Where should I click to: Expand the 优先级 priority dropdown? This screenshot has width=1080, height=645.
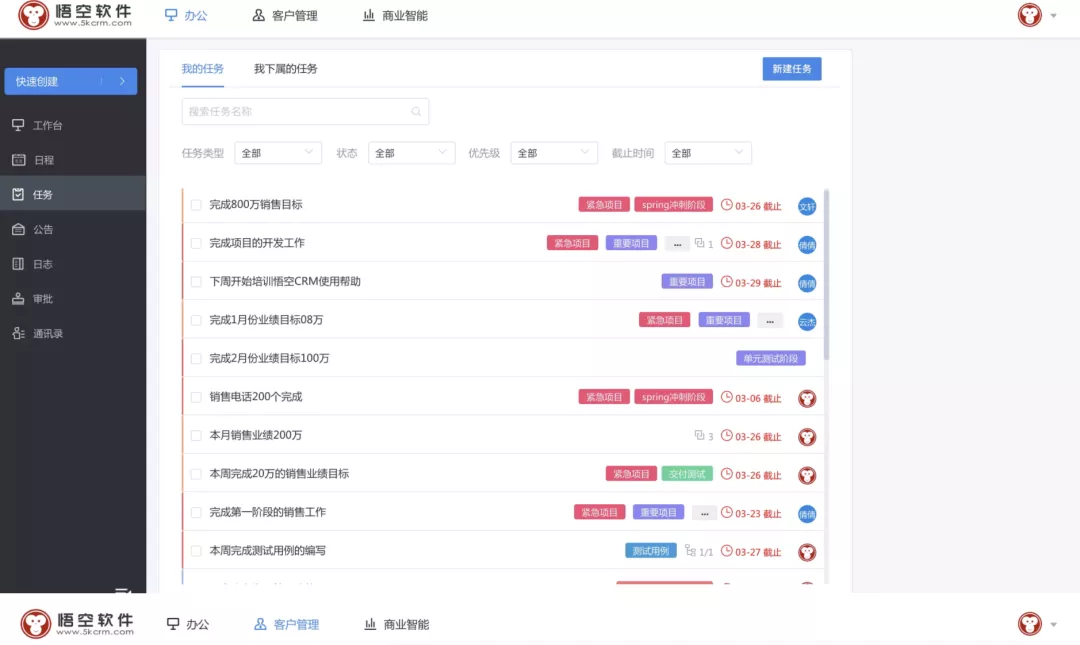tap(554, 153)
